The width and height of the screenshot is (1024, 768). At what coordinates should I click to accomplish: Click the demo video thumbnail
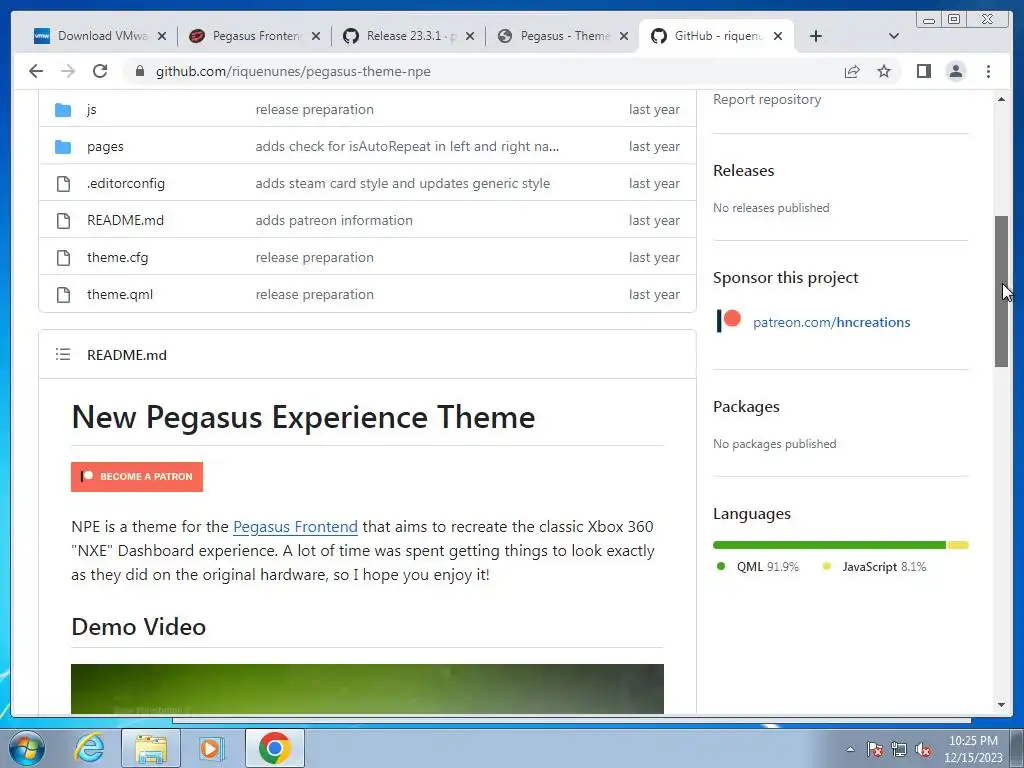pos(367,688)
